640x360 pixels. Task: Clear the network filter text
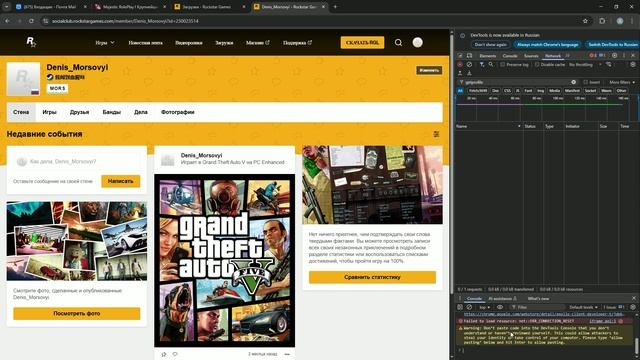click(573, 82)
